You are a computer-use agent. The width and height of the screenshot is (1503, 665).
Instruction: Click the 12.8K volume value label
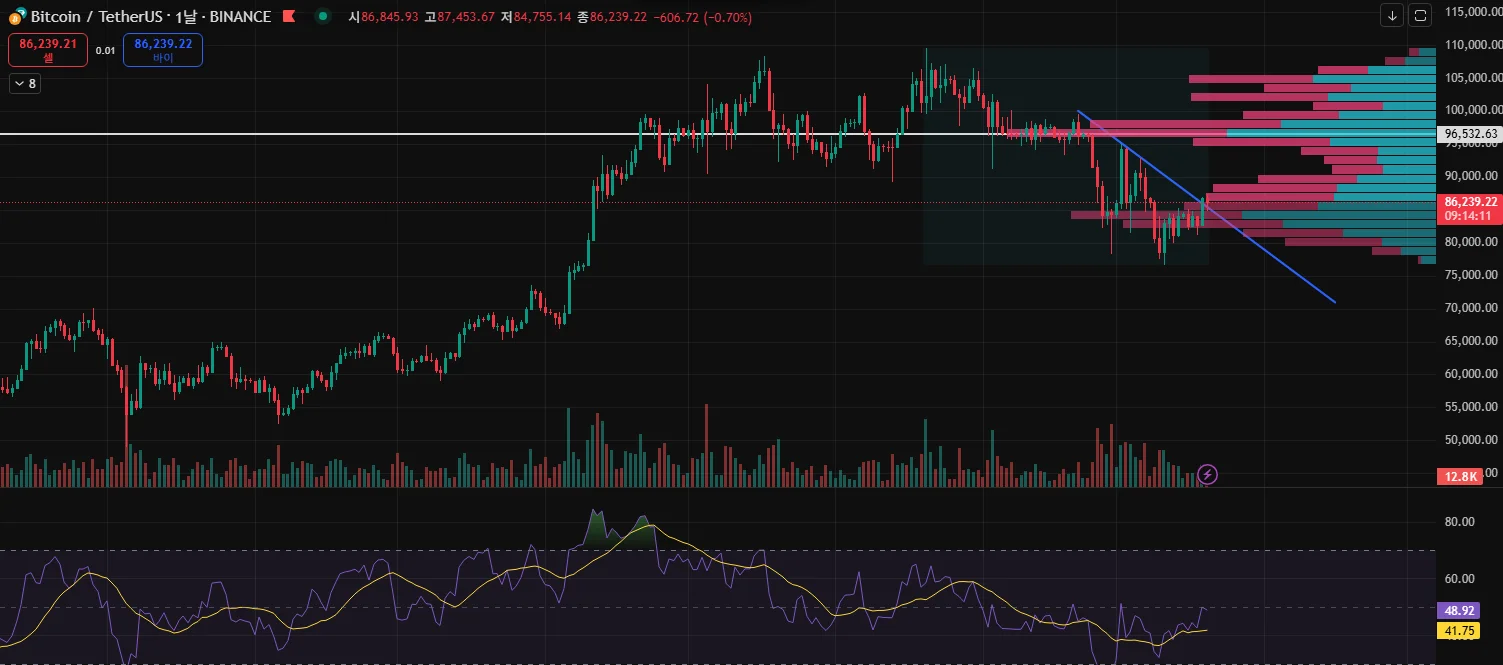pos(1460,477)
